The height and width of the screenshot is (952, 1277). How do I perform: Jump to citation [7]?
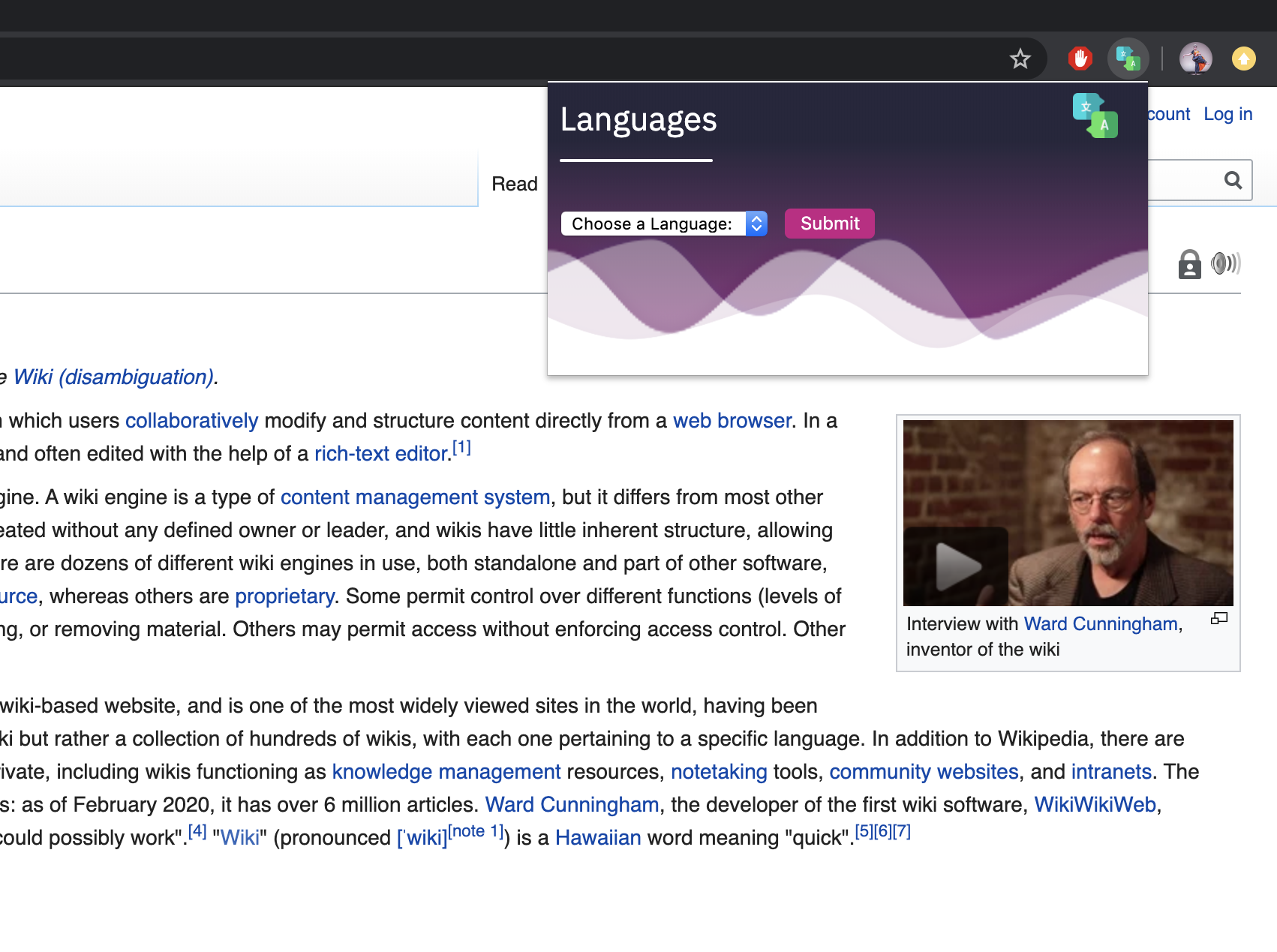(x=902, y=831)
